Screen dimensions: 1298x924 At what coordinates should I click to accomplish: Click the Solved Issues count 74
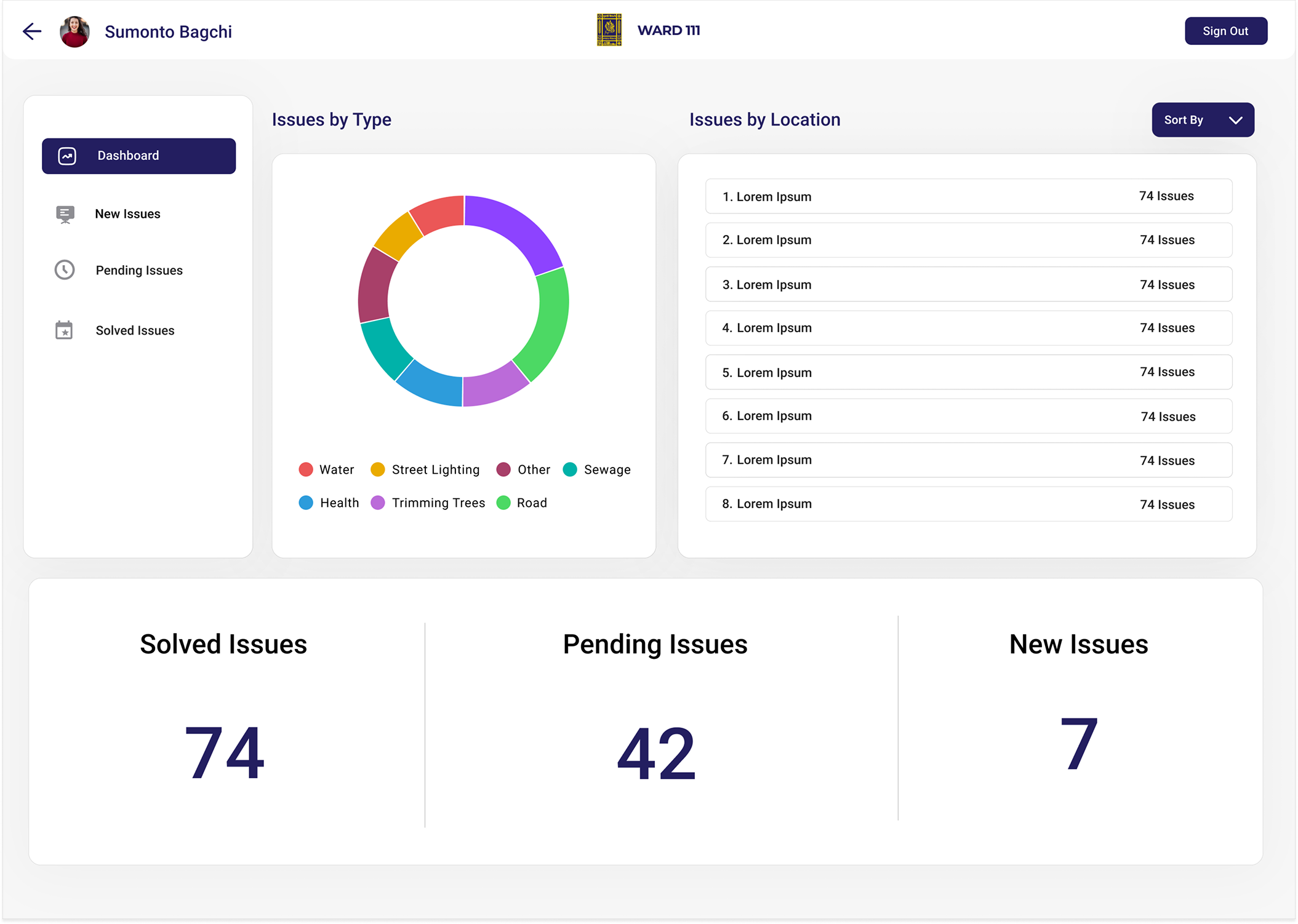(224, 752)
